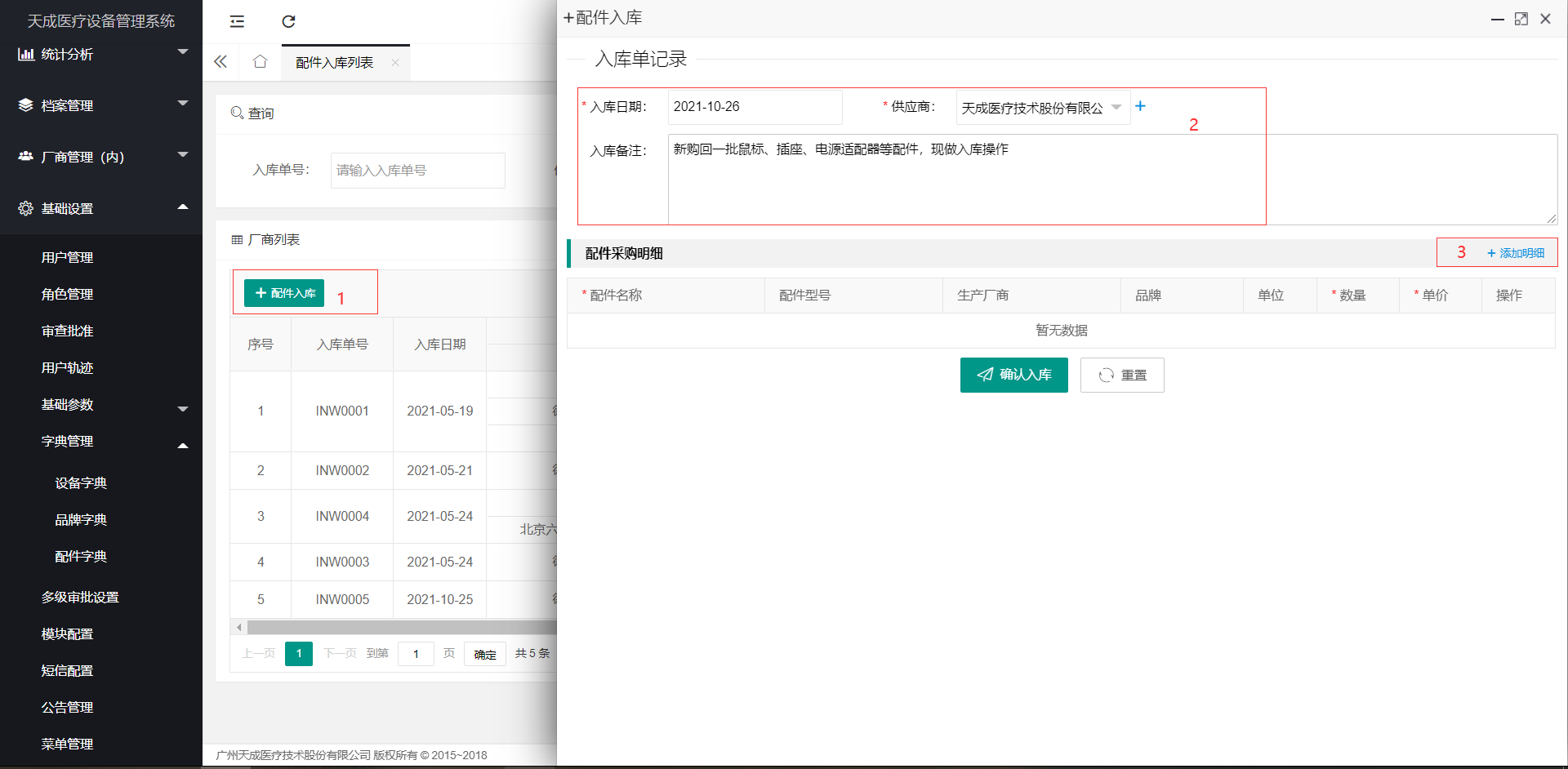Click the table horizontal scrollbar

pyautogui.click(x=402, y=627)
